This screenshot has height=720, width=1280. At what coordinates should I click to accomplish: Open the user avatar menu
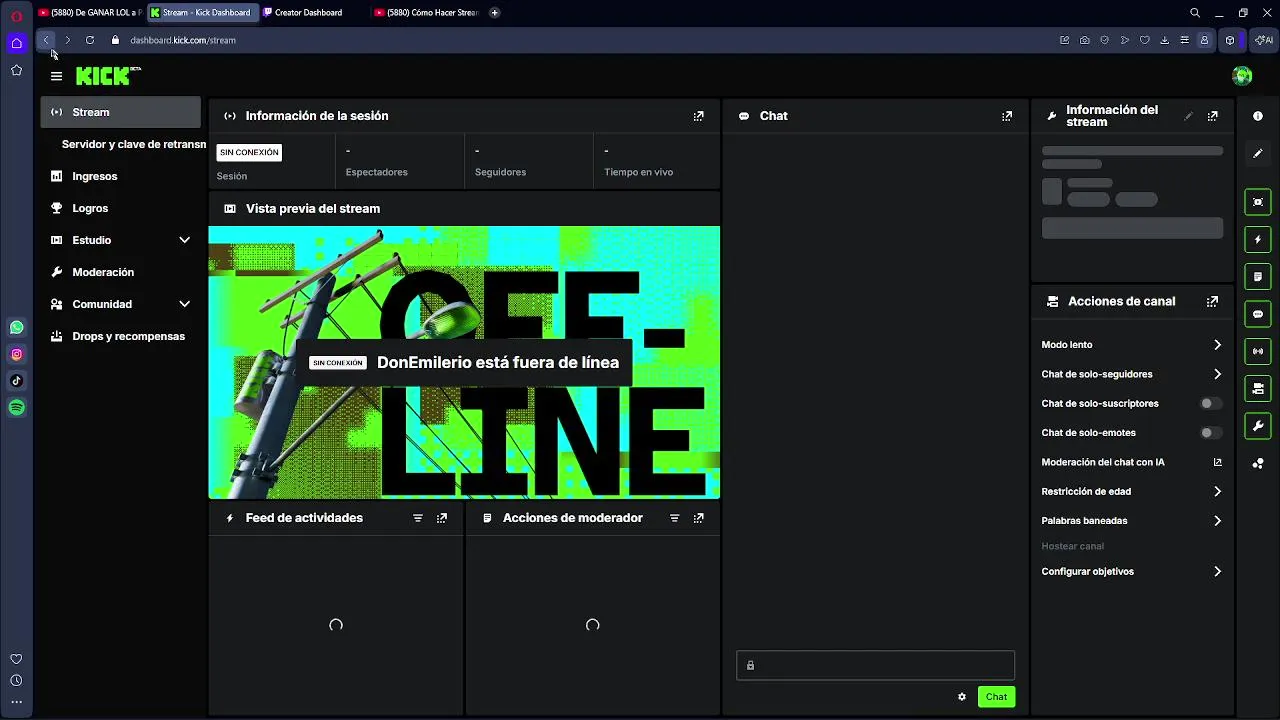(x=1242, y=76)
